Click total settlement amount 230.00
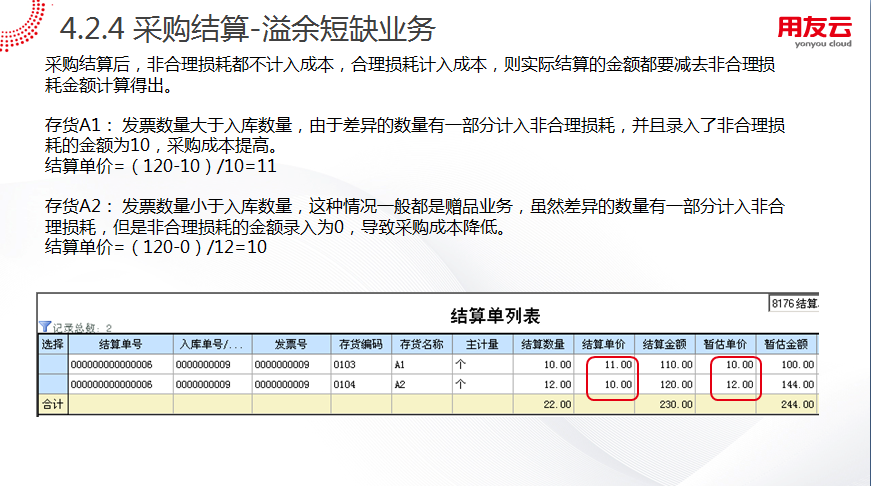The image size is (871, 486). pyautogui.click(x=664, y=404)
